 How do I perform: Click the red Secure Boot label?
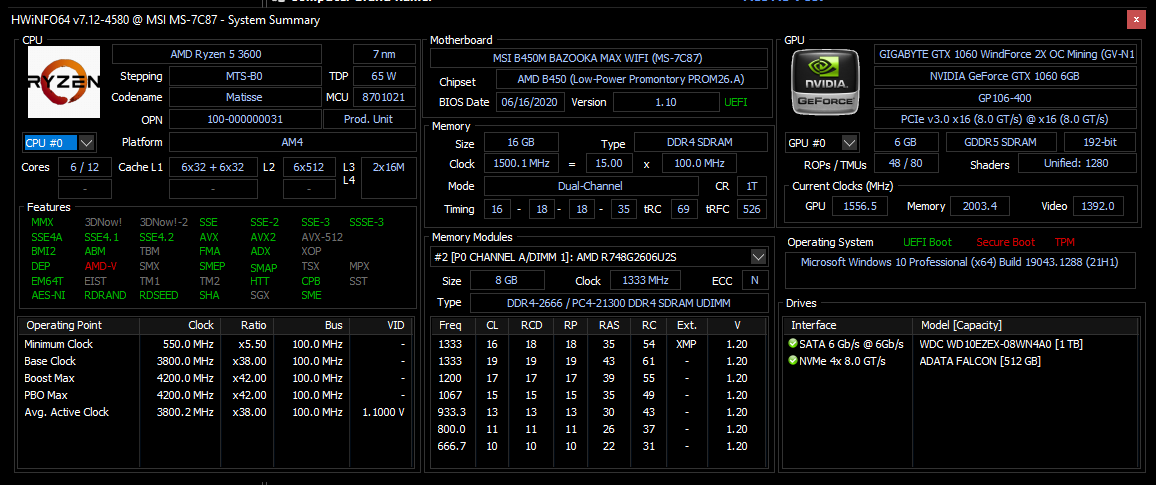pyautogui.click(x=1006, y=242)
